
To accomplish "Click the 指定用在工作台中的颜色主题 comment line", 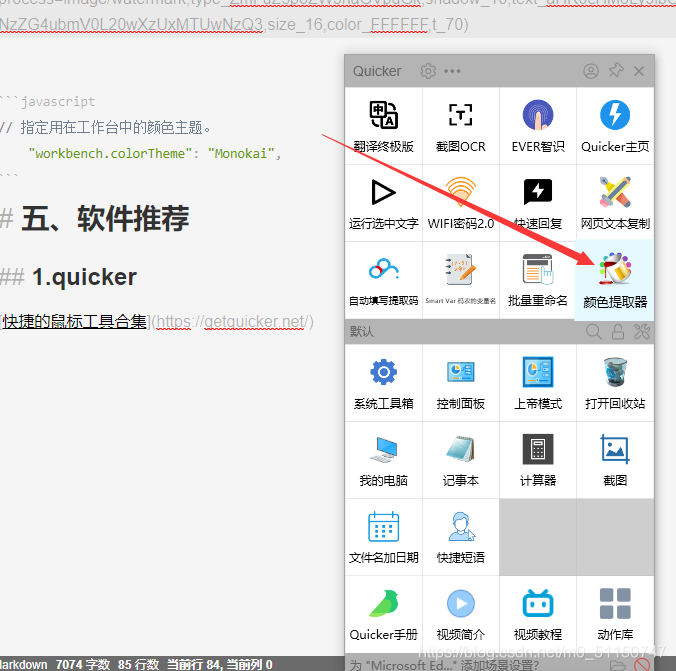I will (x=106, y=128).
